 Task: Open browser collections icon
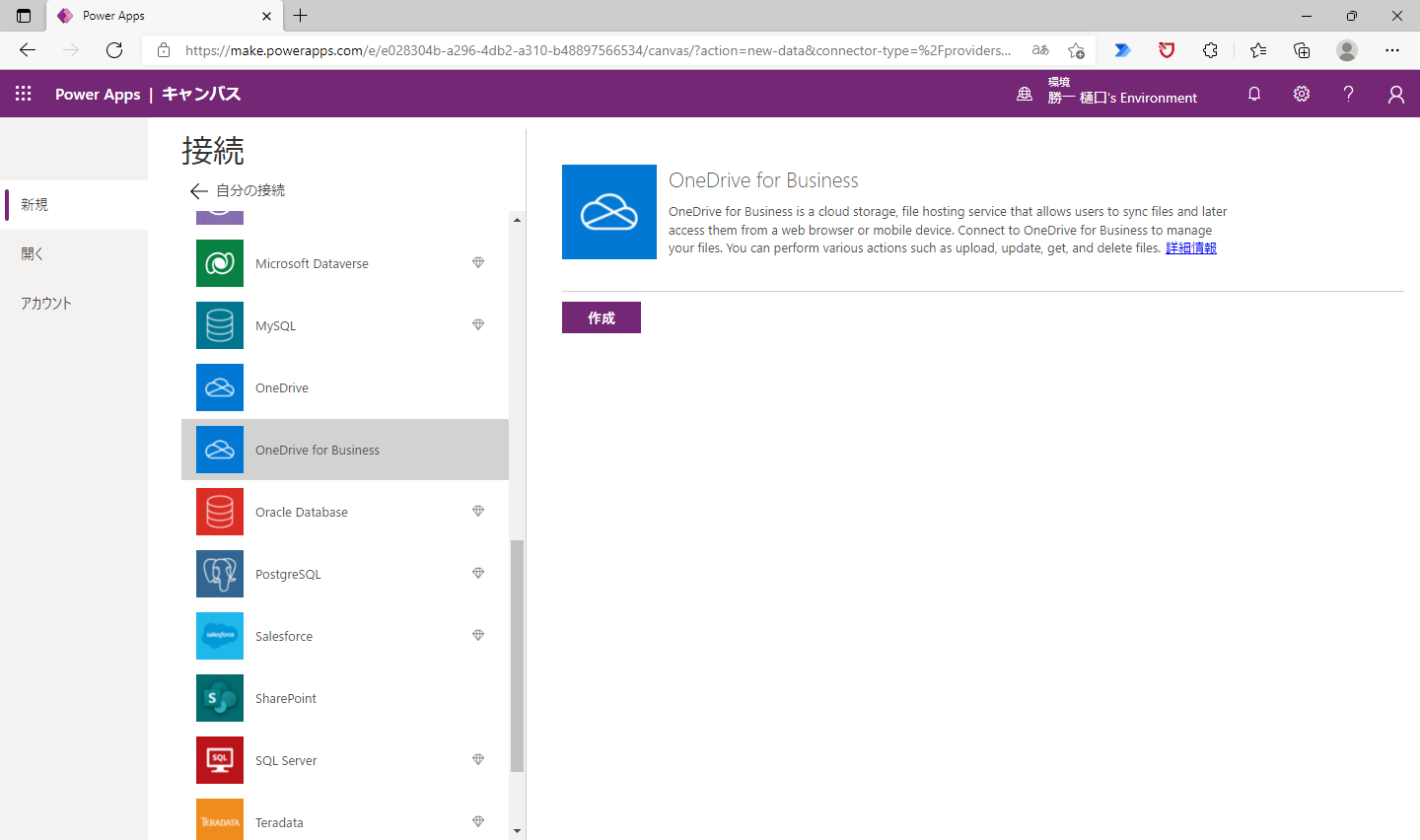(1302, 50)
